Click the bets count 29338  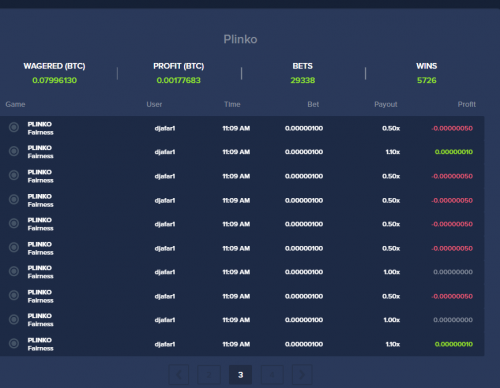(x=303, y=80)
